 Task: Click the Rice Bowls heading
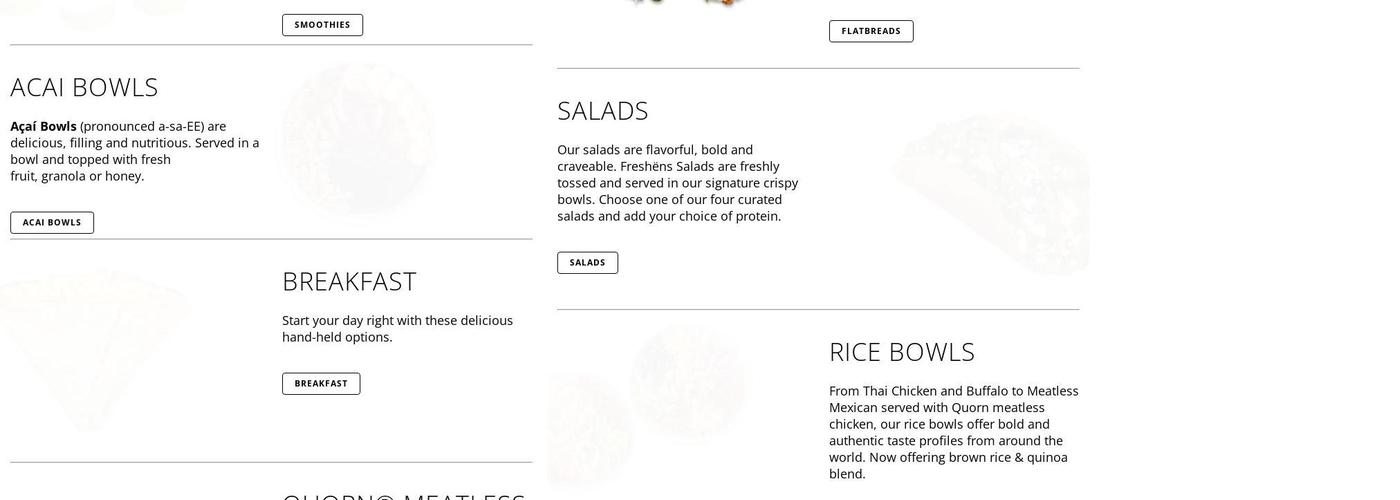(901, 352)
